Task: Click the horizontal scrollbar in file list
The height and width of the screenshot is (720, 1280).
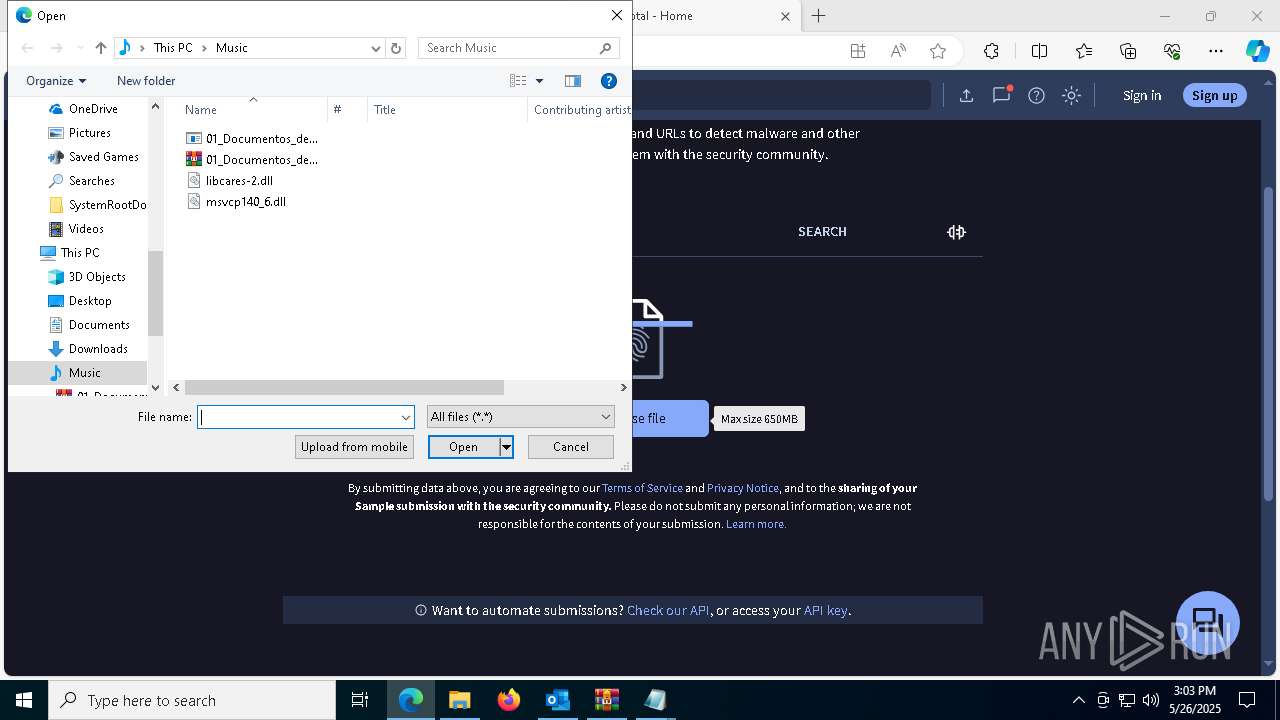Action: click(x=344, y=387)
